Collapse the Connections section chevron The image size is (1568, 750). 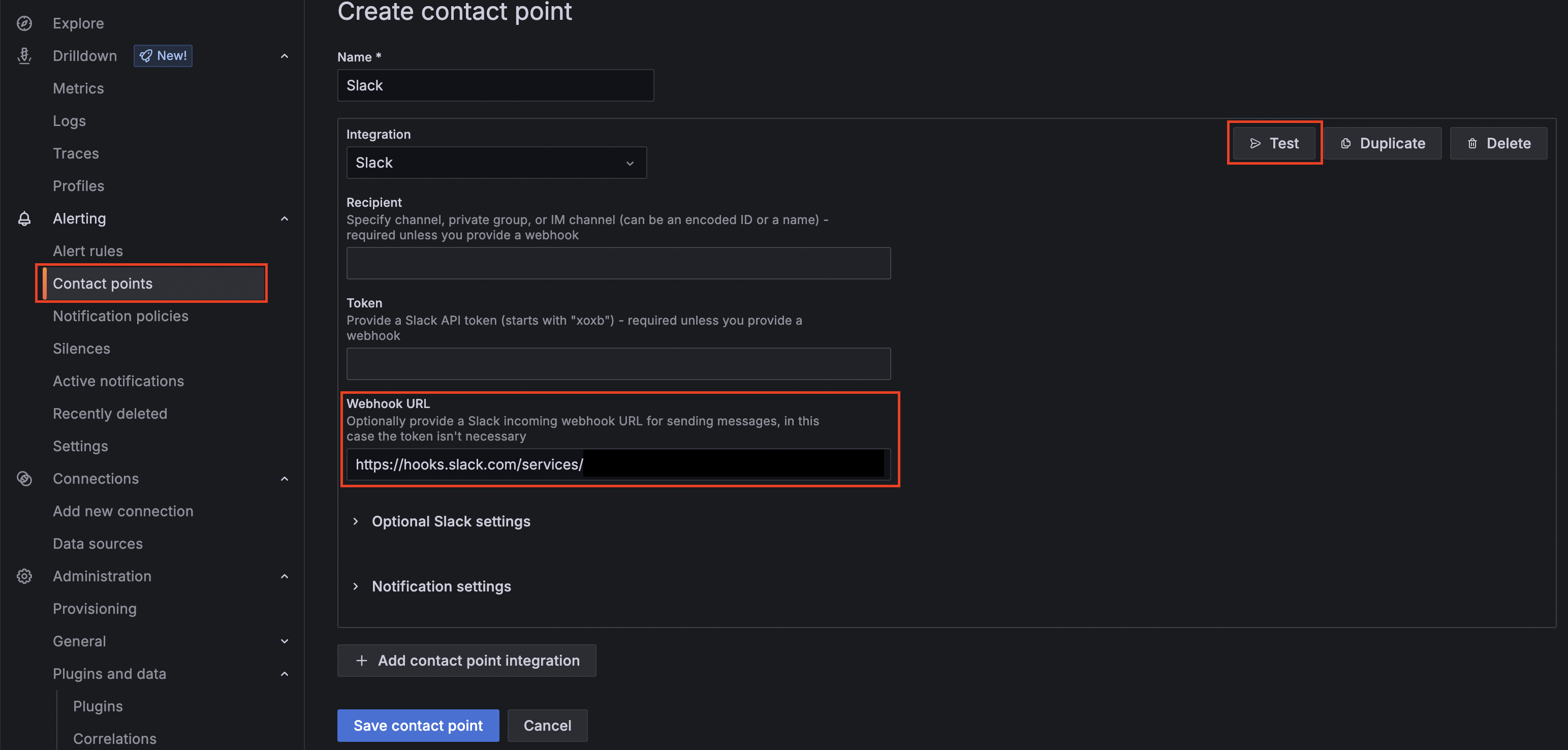[x=284, y=479]
